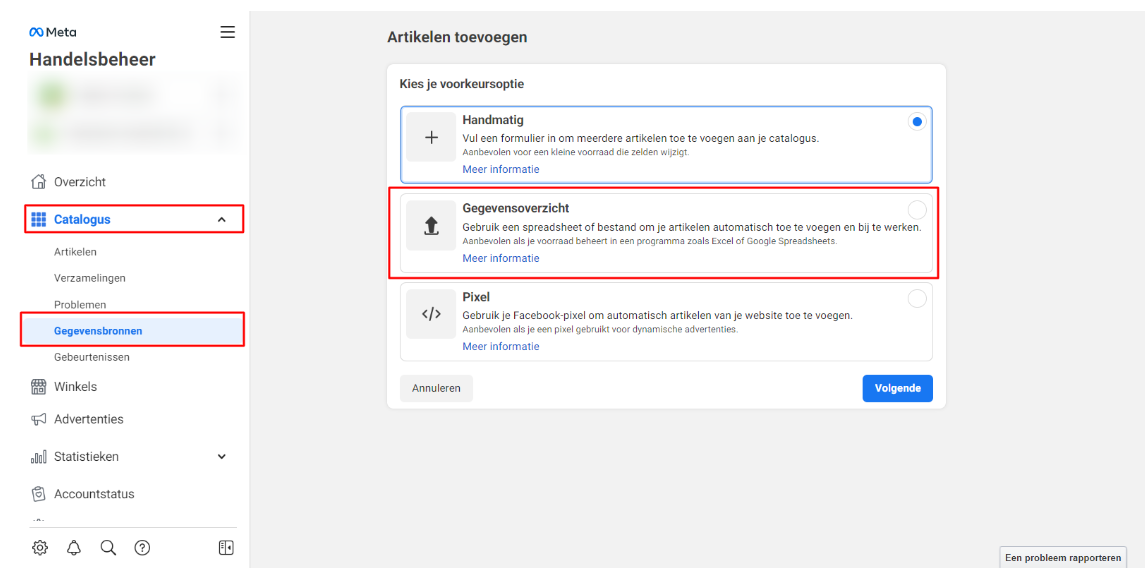Select the Pixel radio button

(x=916, y=298)
